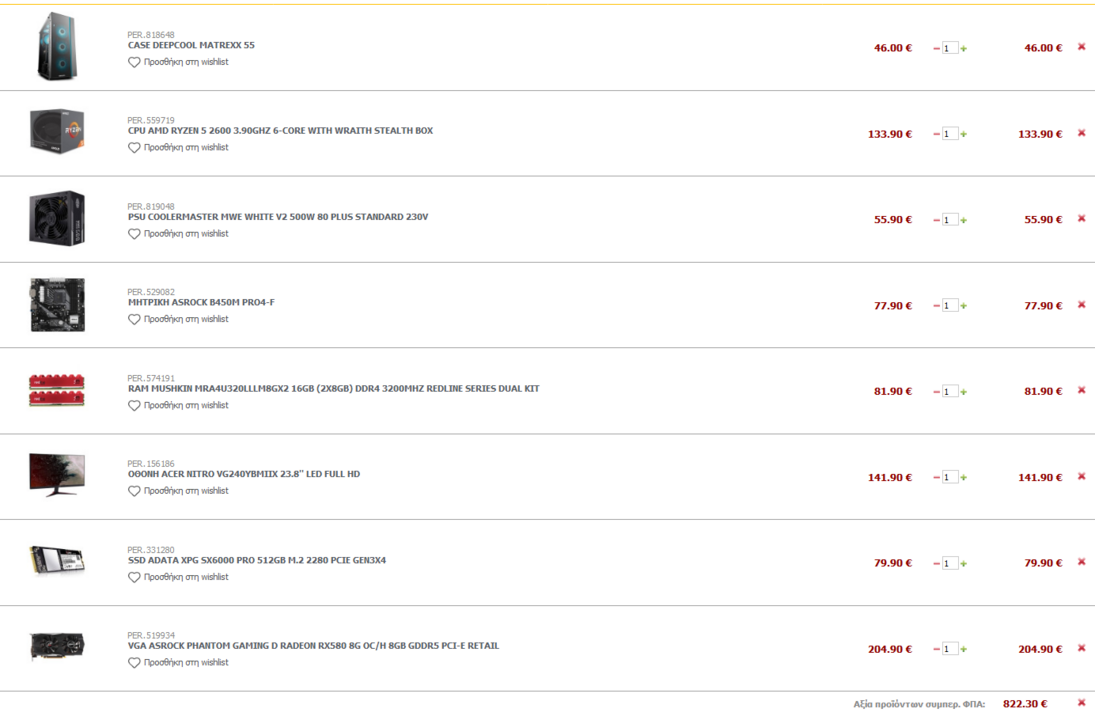Decrease quantity of ACER NITRO monitor
Image resolution: width=1095 pixels, height=720 pixels.
tap(936, 478)
